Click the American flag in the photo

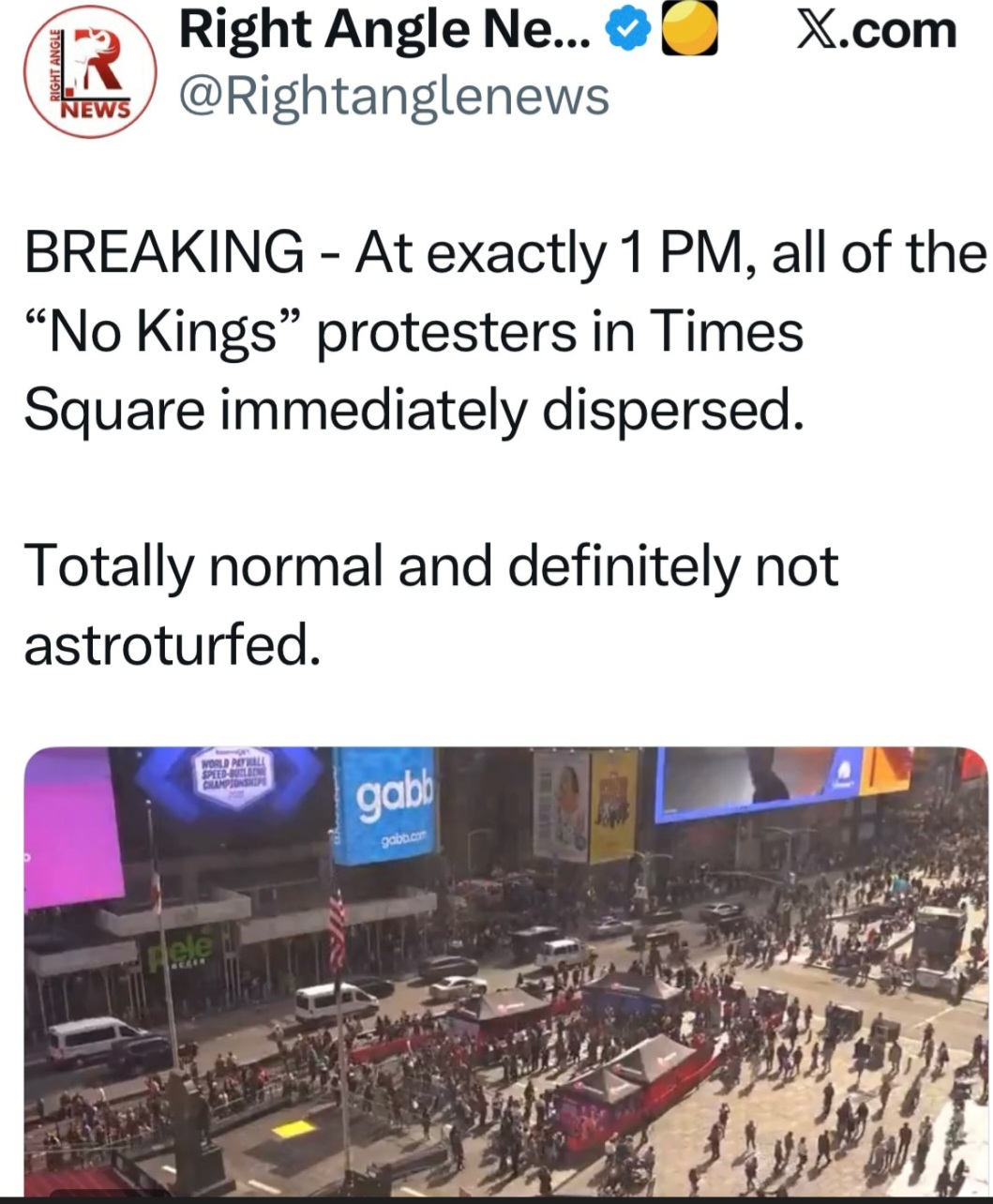(337, 928)
